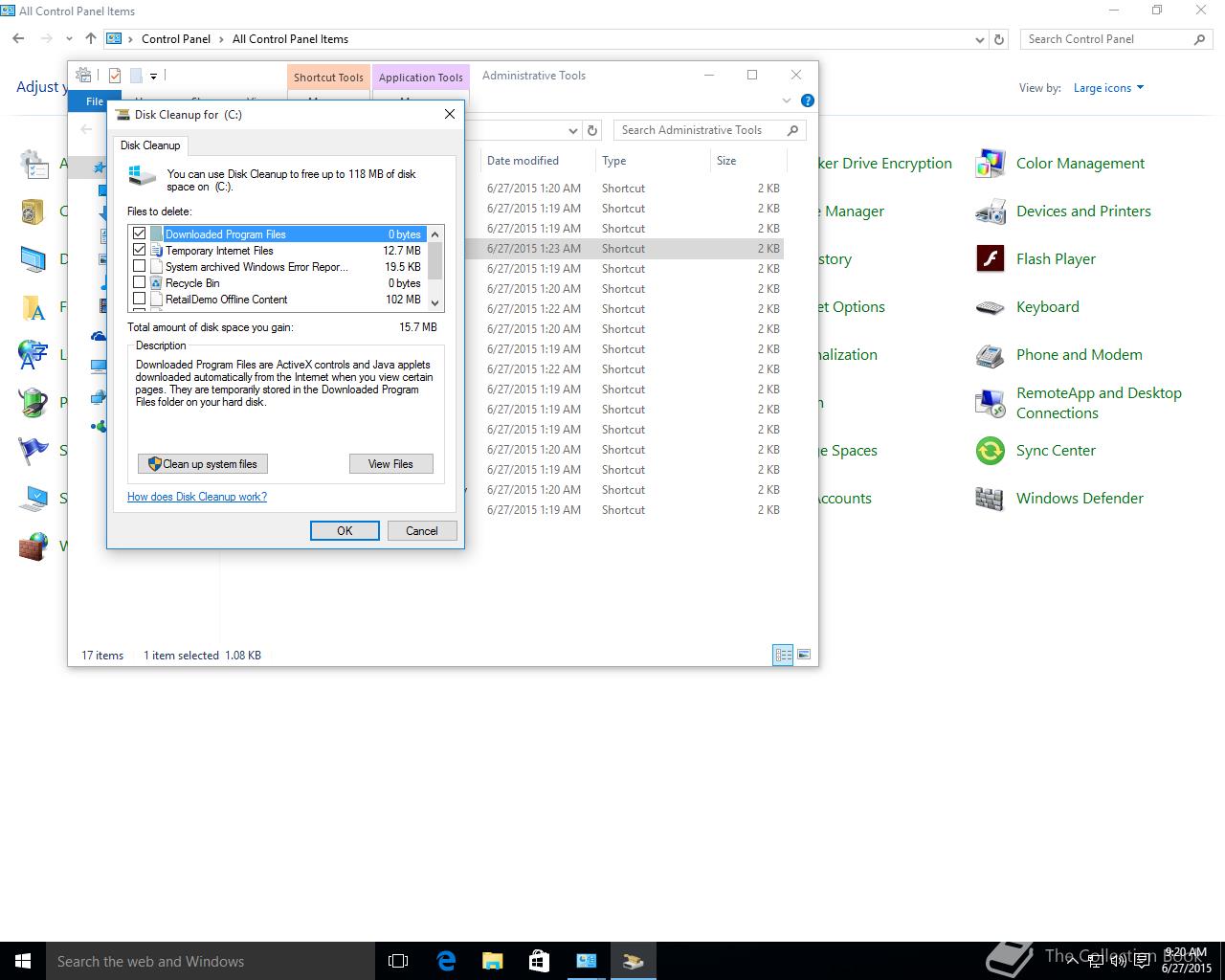Switch to Large icons view in Administrative Tools
Viewport: 1225px width, 980px height.
pos(804,655)
